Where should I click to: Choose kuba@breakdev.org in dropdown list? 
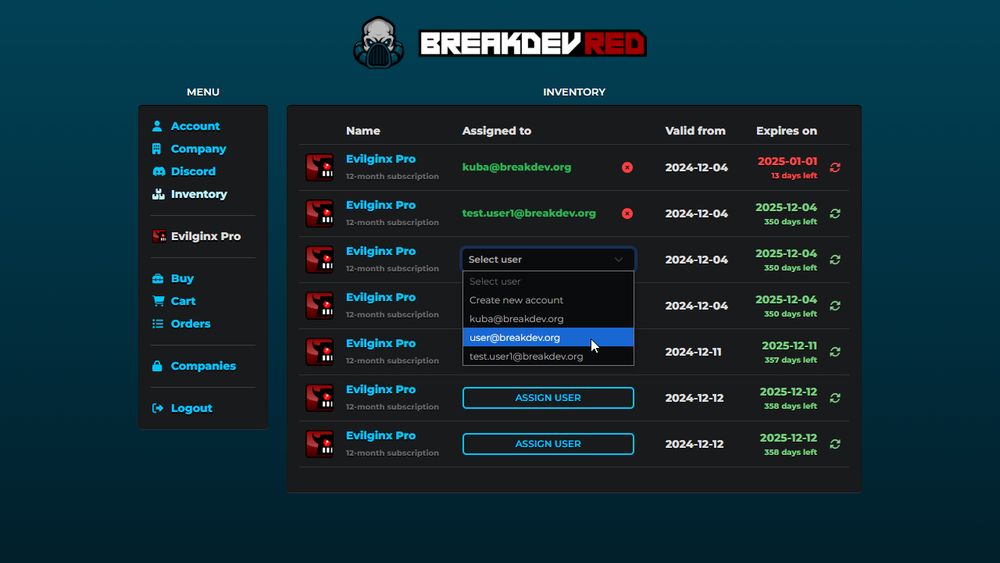(548, 319)
